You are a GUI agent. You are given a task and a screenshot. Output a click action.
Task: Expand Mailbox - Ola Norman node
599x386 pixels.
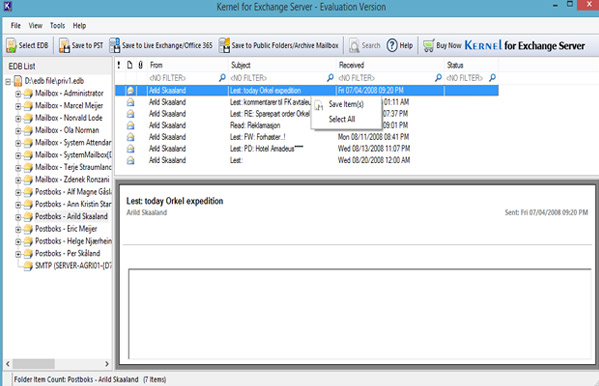click(x=18, y=131)
